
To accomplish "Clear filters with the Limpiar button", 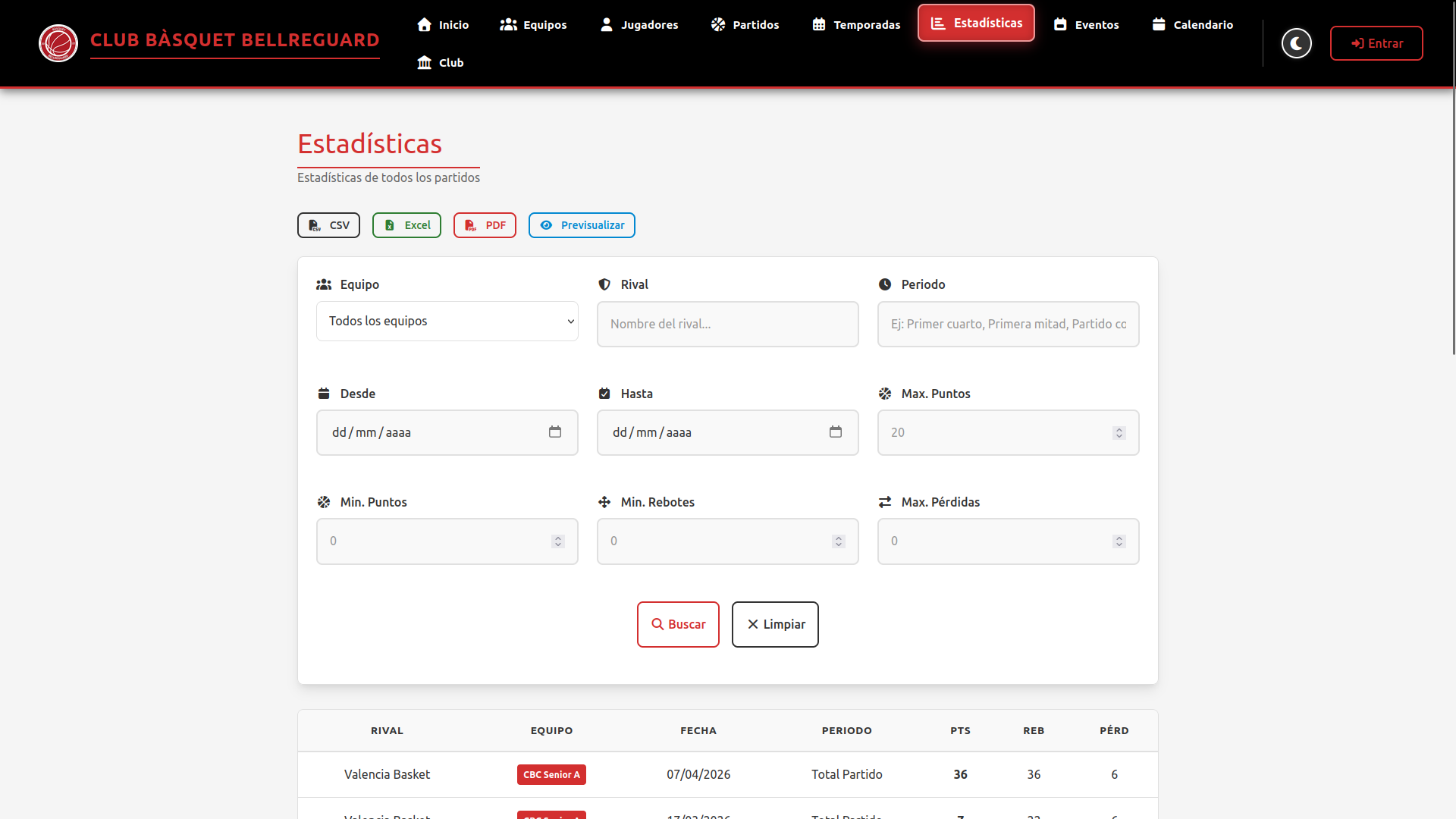I will tap(775, 624).
